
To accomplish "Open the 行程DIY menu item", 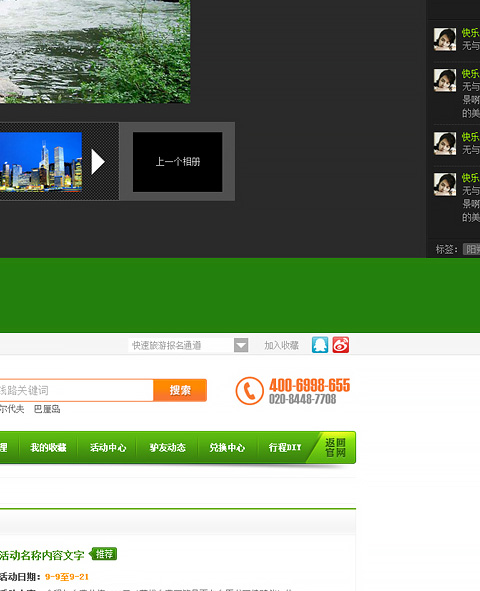I will point(285,447).
